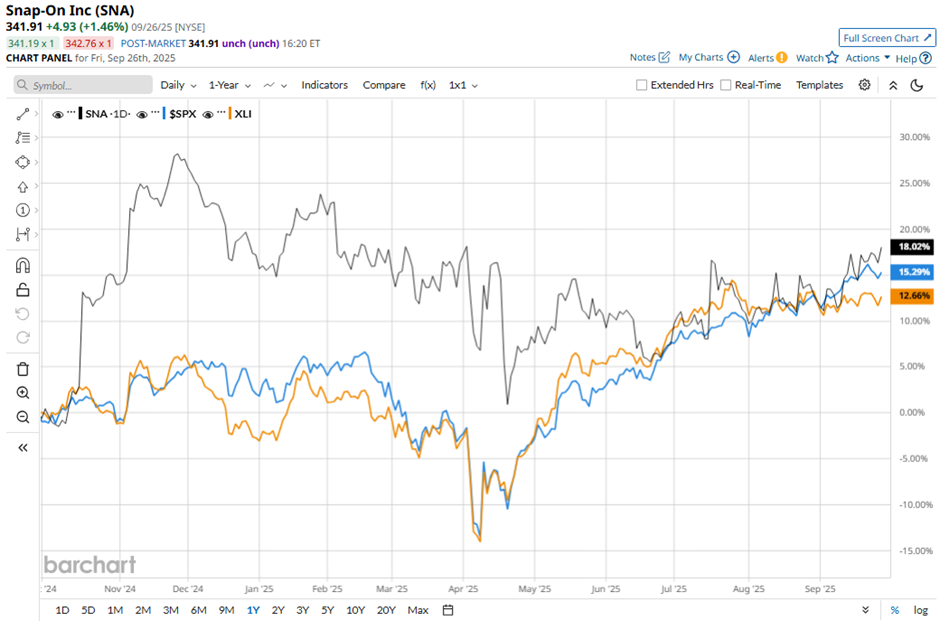Click the Alerts link
The height and width of the screenshot is (621, 940).
(761, 58)
